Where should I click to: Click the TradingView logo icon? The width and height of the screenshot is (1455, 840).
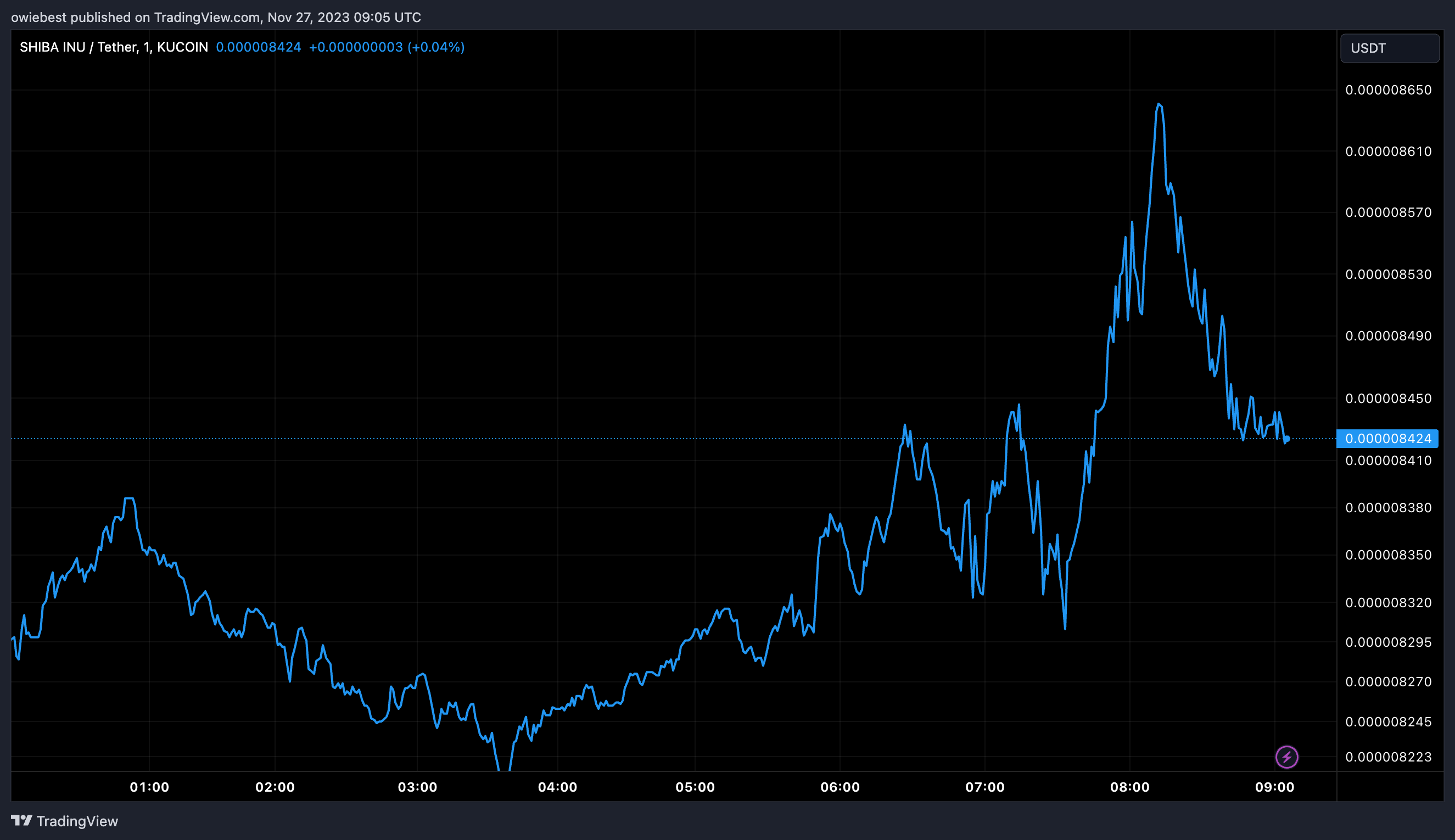21,820
